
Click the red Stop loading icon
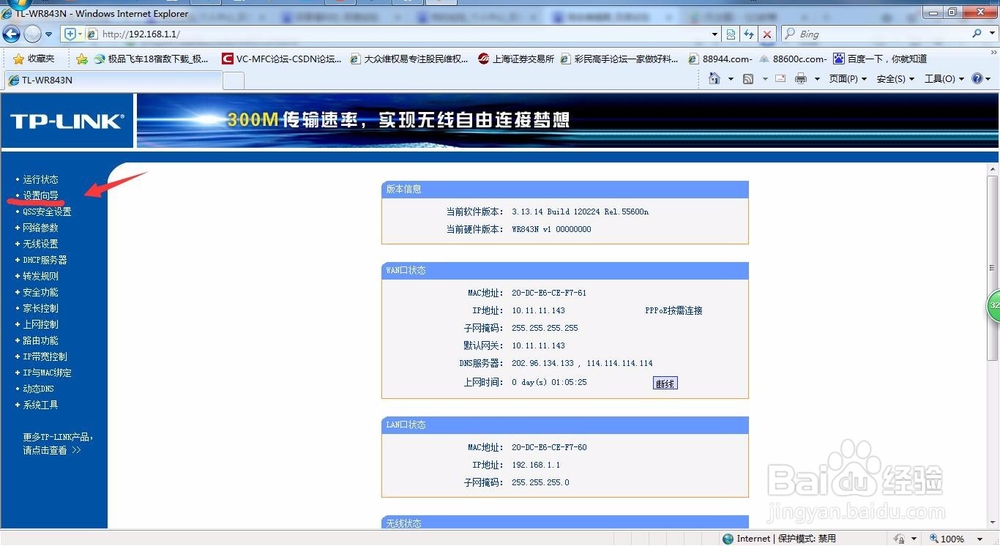coord(767,34)
